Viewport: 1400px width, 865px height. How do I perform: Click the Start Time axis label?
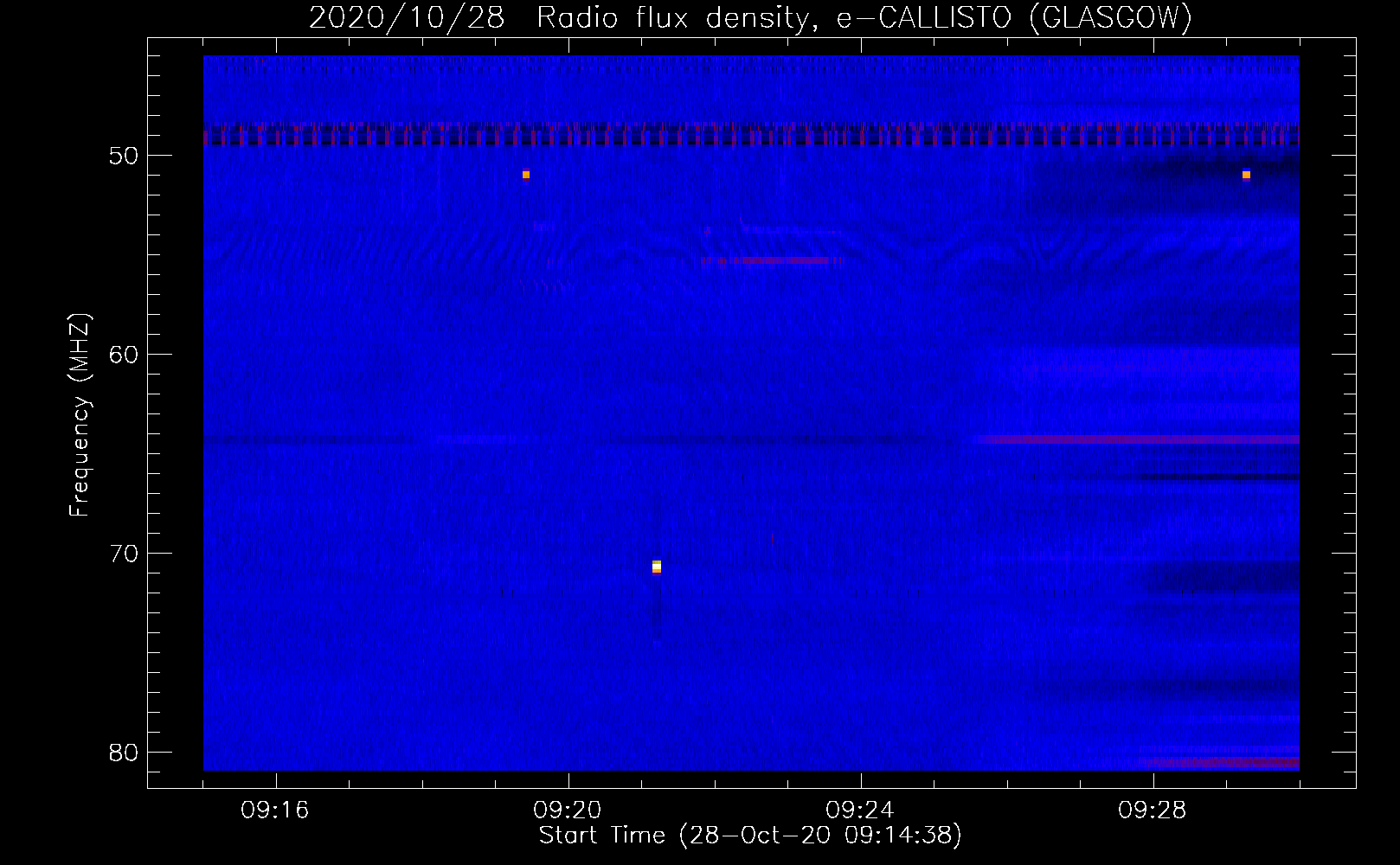coord(750,835)
